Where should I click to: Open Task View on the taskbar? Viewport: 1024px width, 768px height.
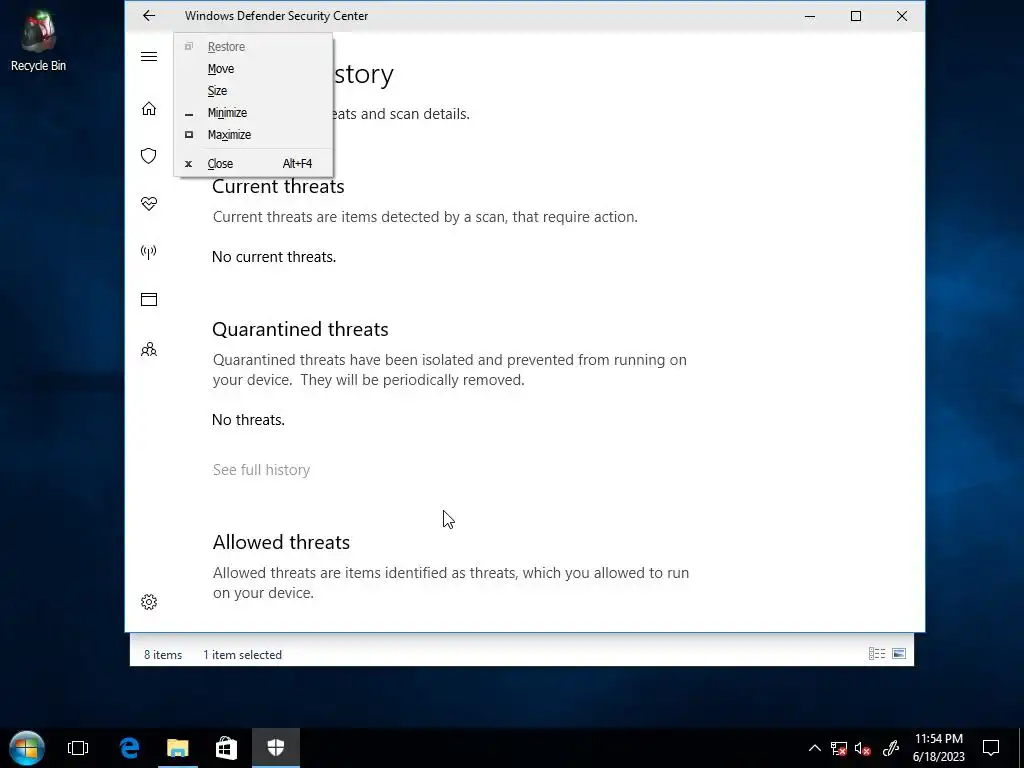(78, 748)
